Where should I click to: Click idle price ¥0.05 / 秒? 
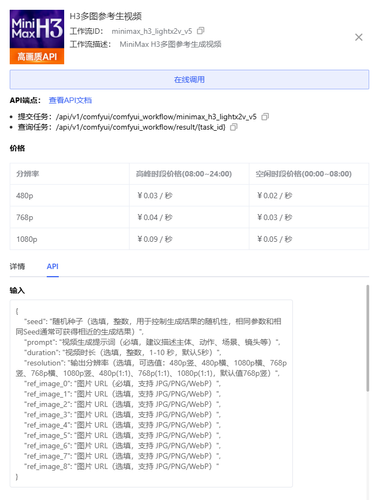(x=275, y=239)
